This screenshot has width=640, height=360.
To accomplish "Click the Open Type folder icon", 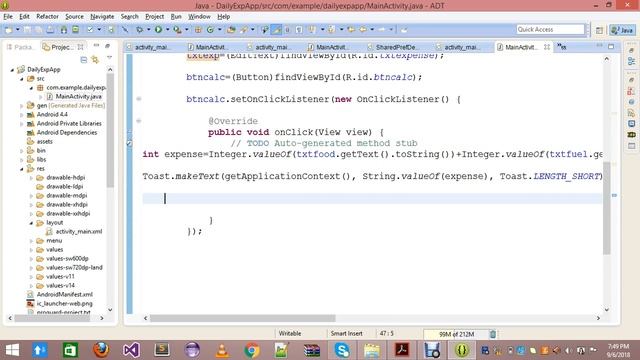I will pyautogui.click(x=231, y=29).
